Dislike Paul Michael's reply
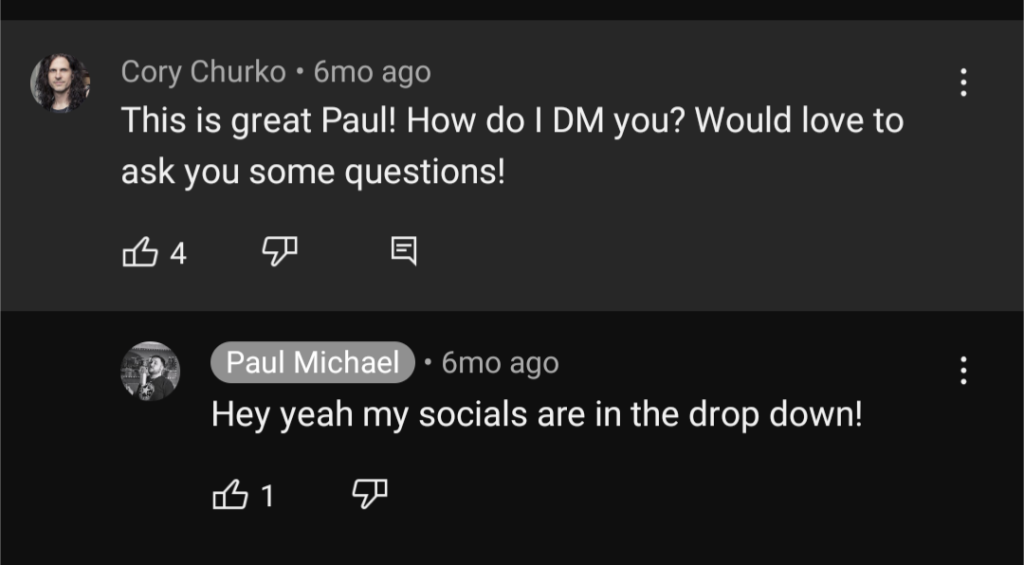The width and height of the screenshot is (1024, 565). pyautogui.click(x=370, y=493)
